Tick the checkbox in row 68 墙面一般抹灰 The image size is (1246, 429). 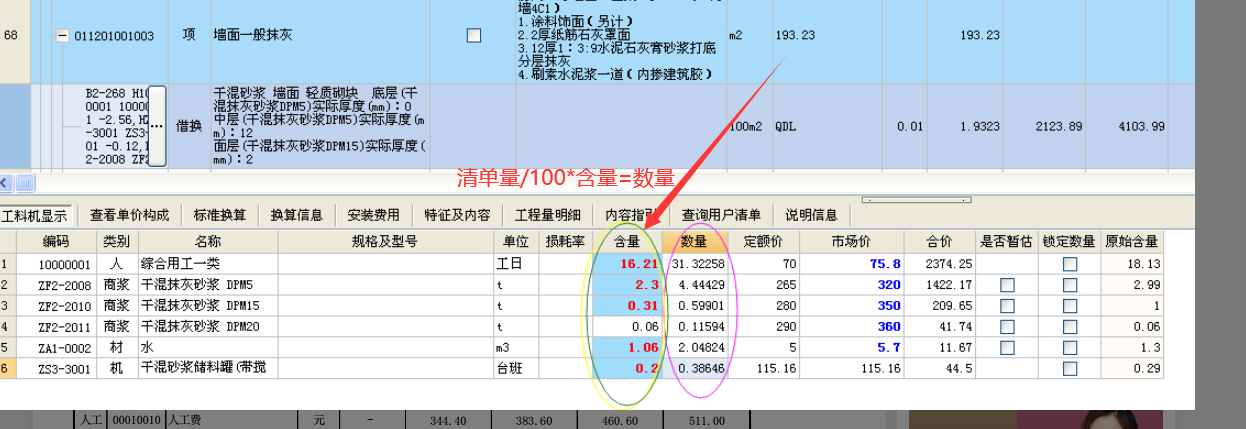tap(474, 36)
